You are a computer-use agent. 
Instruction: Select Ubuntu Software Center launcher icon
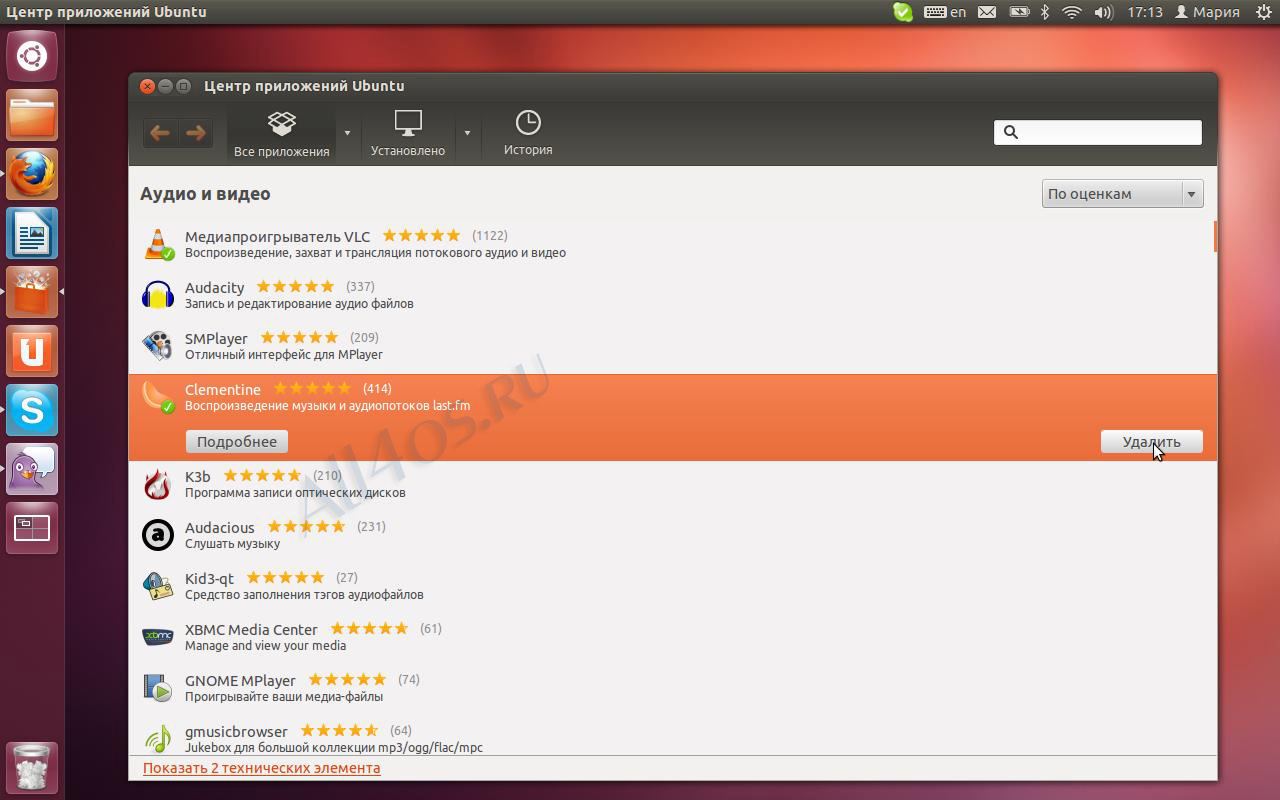[32, 292]
